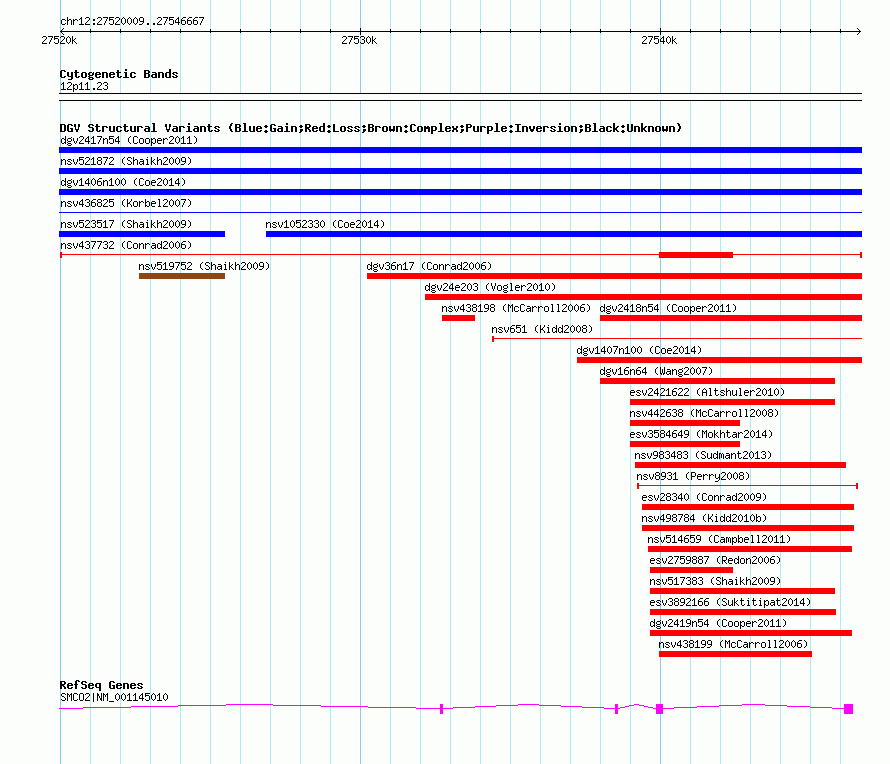Click the nsv519752 (Shaikh2009) label
Viewport: 890px width, 764px height.
204,266
